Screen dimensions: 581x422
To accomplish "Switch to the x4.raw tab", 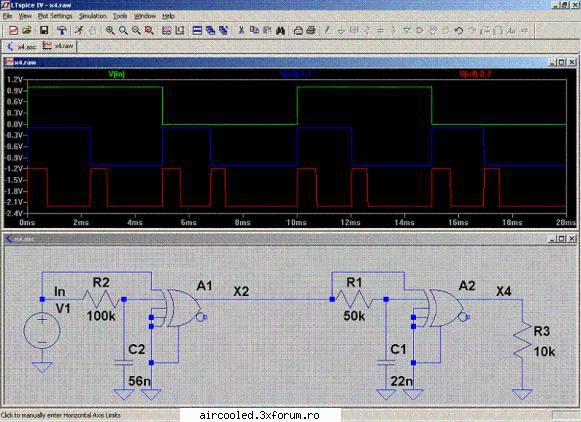I will tap(58, 46).
